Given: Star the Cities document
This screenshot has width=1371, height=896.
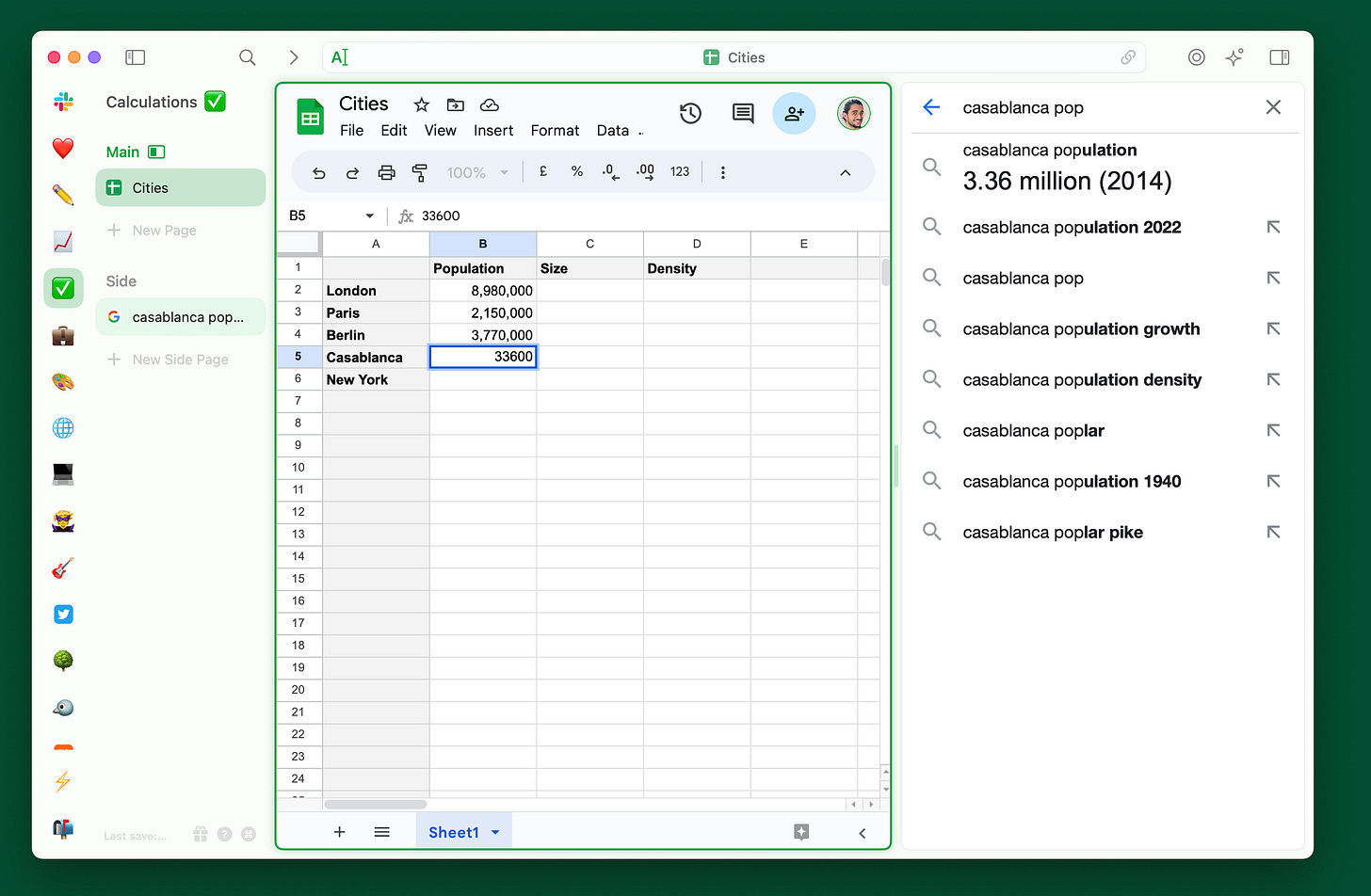Looking at the screenshot, I should [422, 104].
